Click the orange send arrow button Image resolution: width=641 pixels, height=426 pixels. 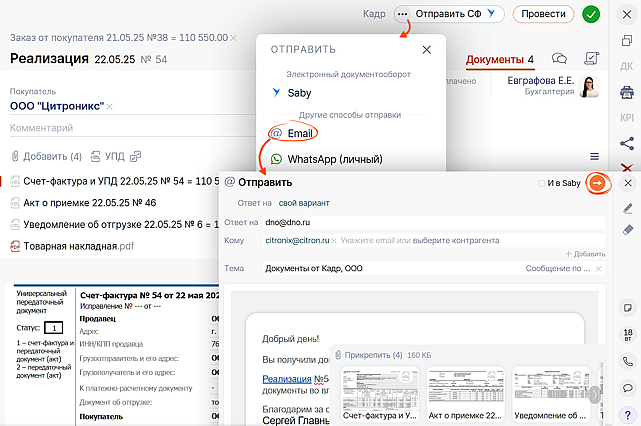point(598,183)
